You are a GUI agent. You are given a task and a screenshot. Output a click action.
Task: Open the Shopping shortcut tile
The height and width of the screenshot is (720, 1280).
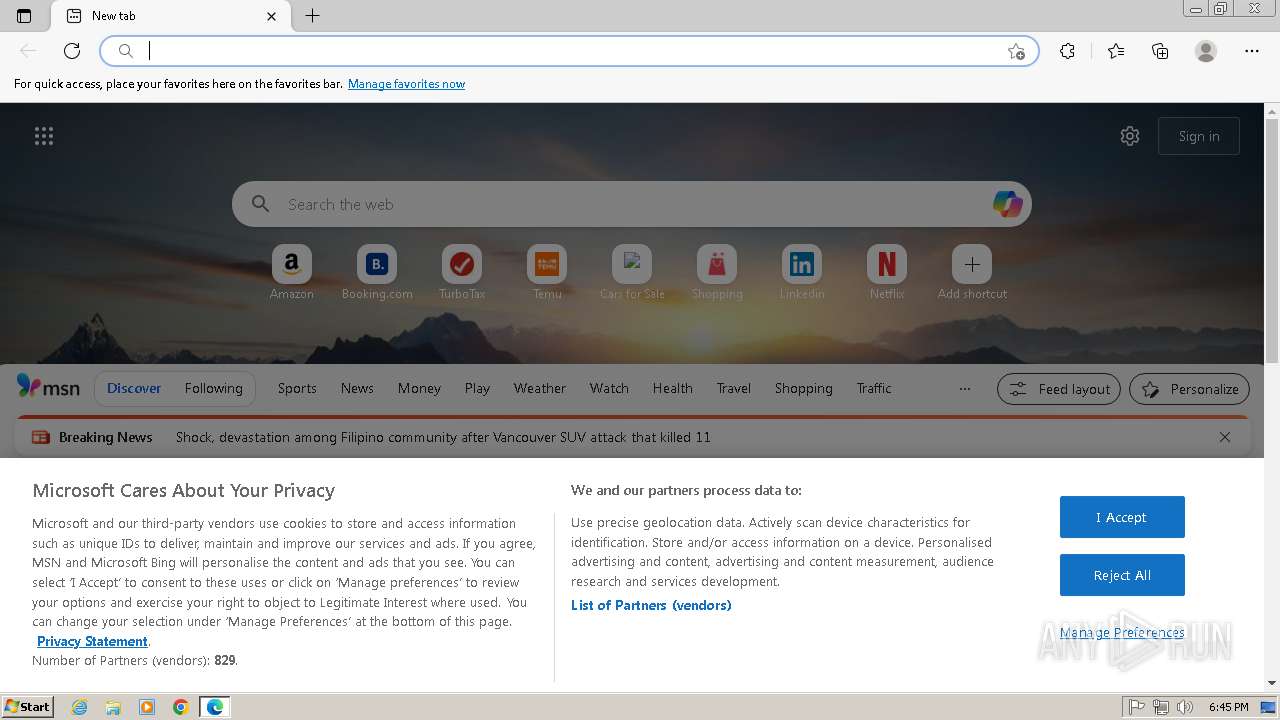click(717, 272)
